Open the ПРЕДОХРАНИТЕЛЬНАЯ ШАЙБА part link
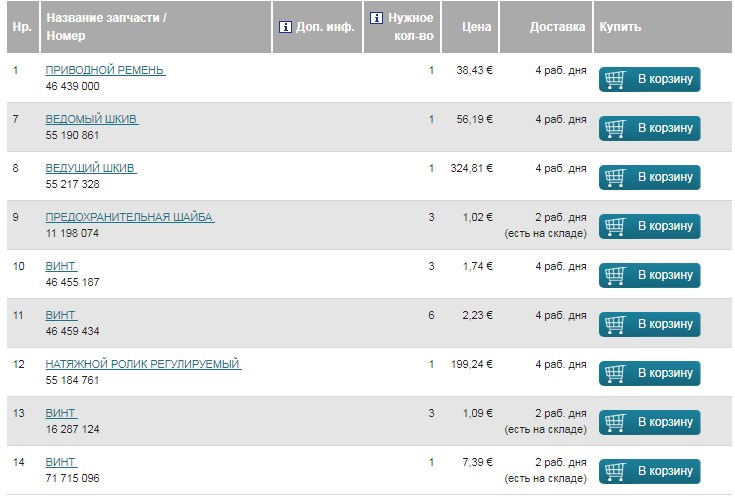The image size is (735, 498). (x=129, y=218)
